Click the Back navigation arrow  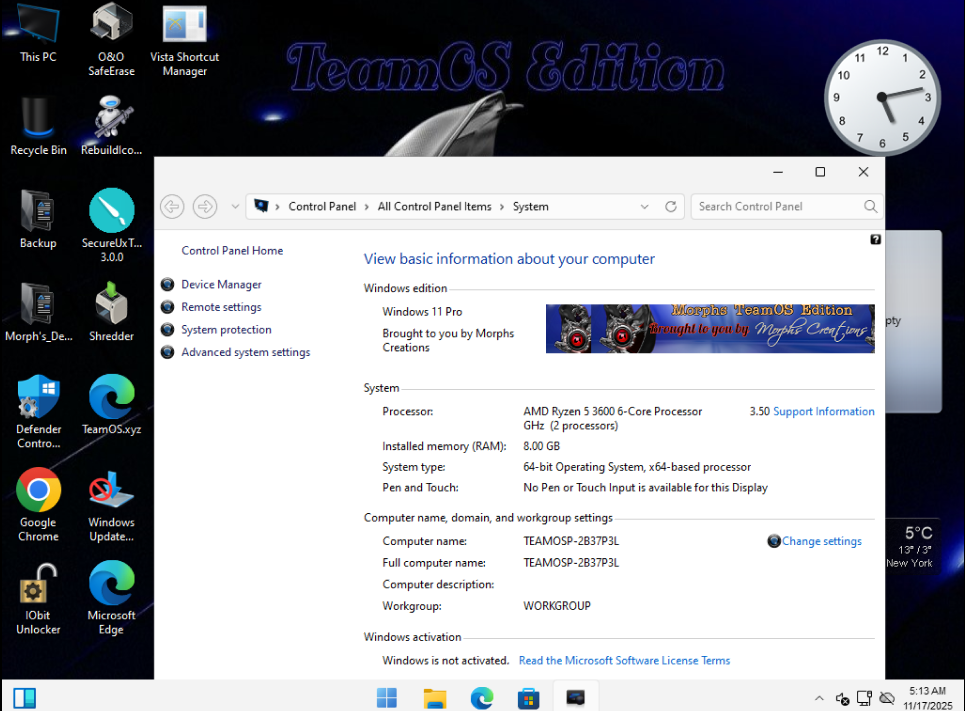[172, 207]
